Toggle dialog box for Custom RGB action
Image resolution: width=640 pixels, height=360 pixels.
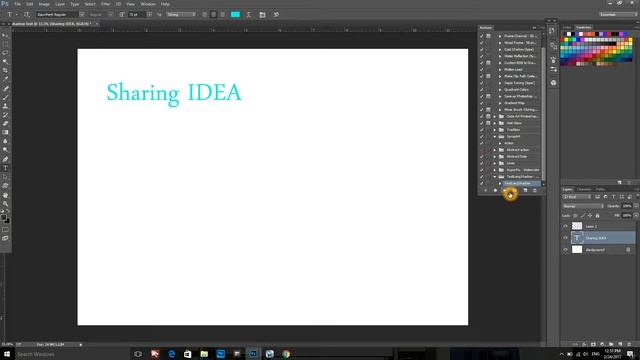(x=488, y=63)
